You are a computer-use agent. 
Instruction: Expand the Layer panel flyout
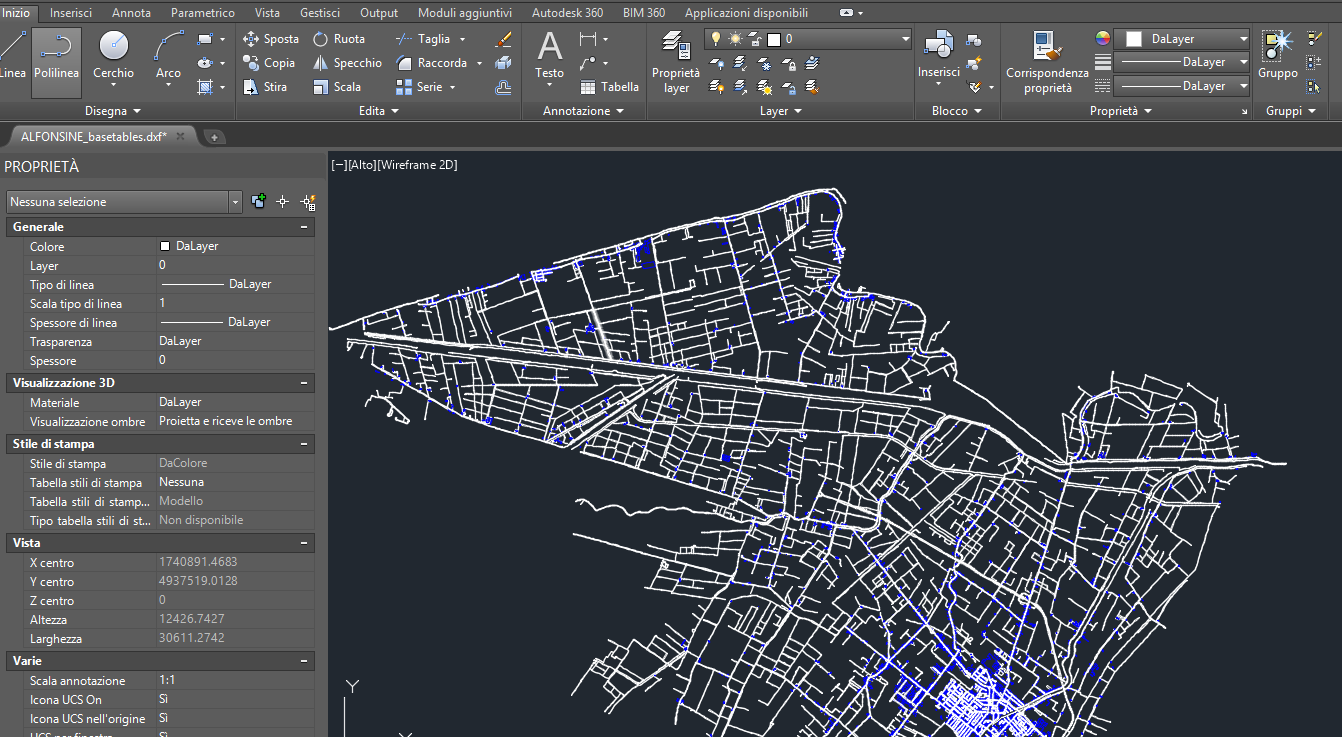[781, 111]
